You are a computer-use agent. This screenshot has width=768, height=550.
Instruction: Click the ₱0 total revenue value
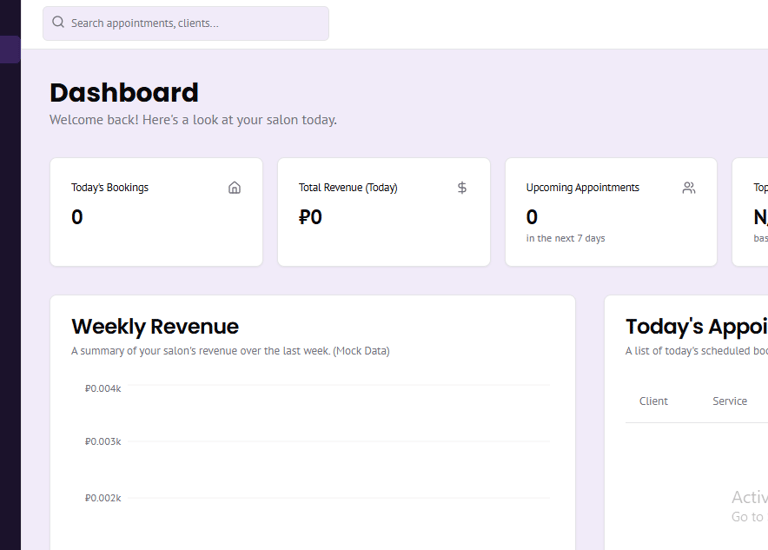[310, 217]
